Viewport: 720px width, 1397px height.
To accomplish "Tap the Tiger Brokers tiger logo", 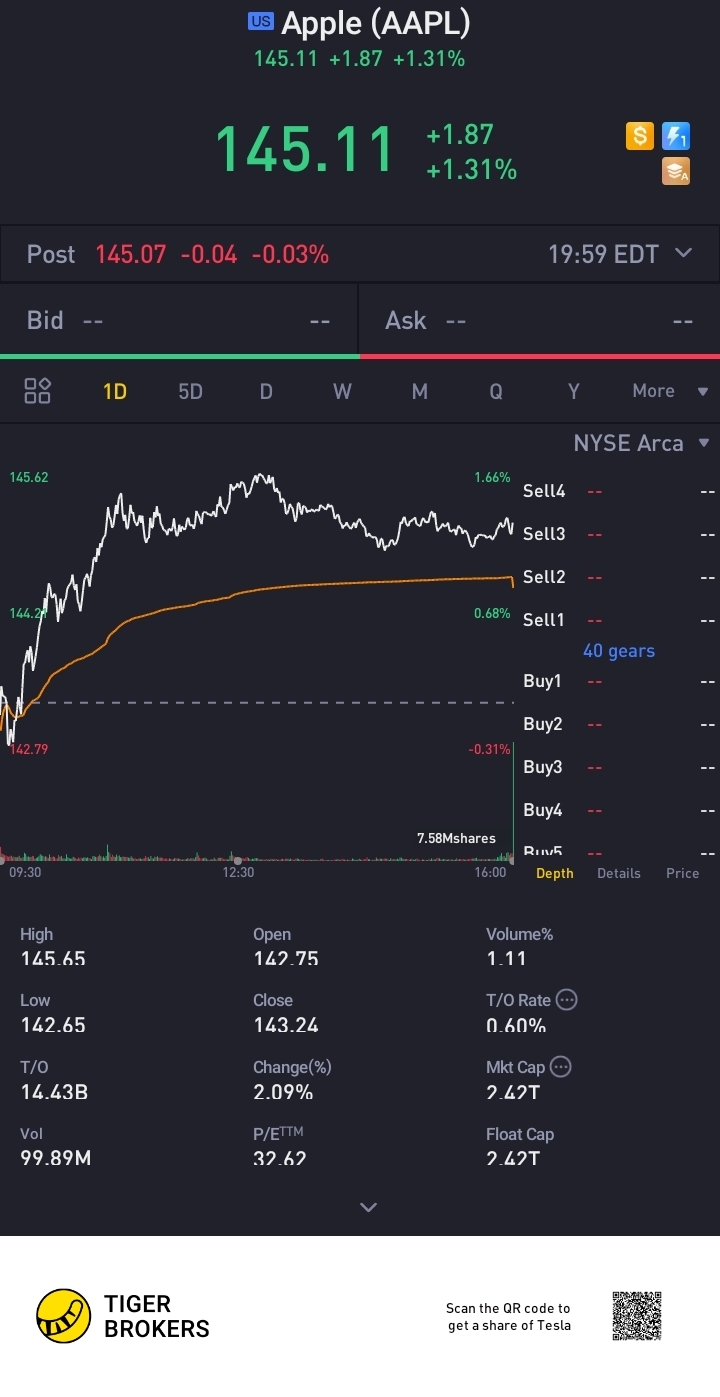I will [64, 1316].
